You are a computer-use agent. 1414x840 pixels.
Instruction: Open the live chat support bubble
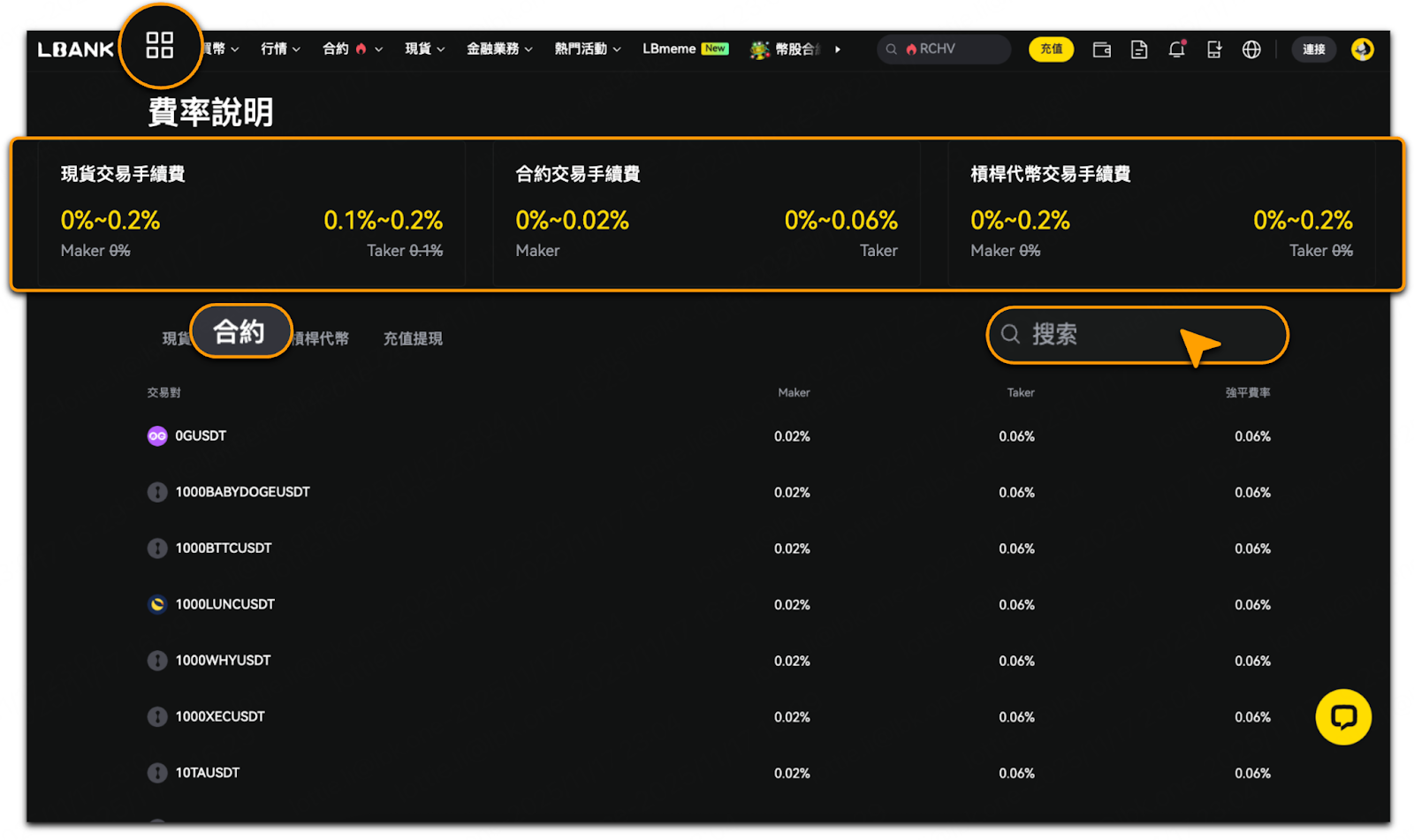tap(1343, 716)
